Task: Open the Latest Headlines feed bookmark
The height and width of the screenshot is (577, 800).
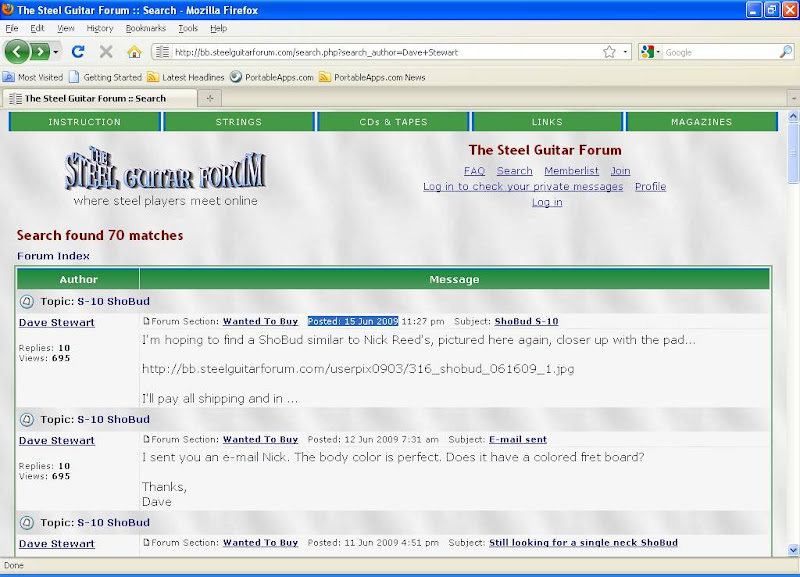Action: pyautogui.click(x=186, y=78)
